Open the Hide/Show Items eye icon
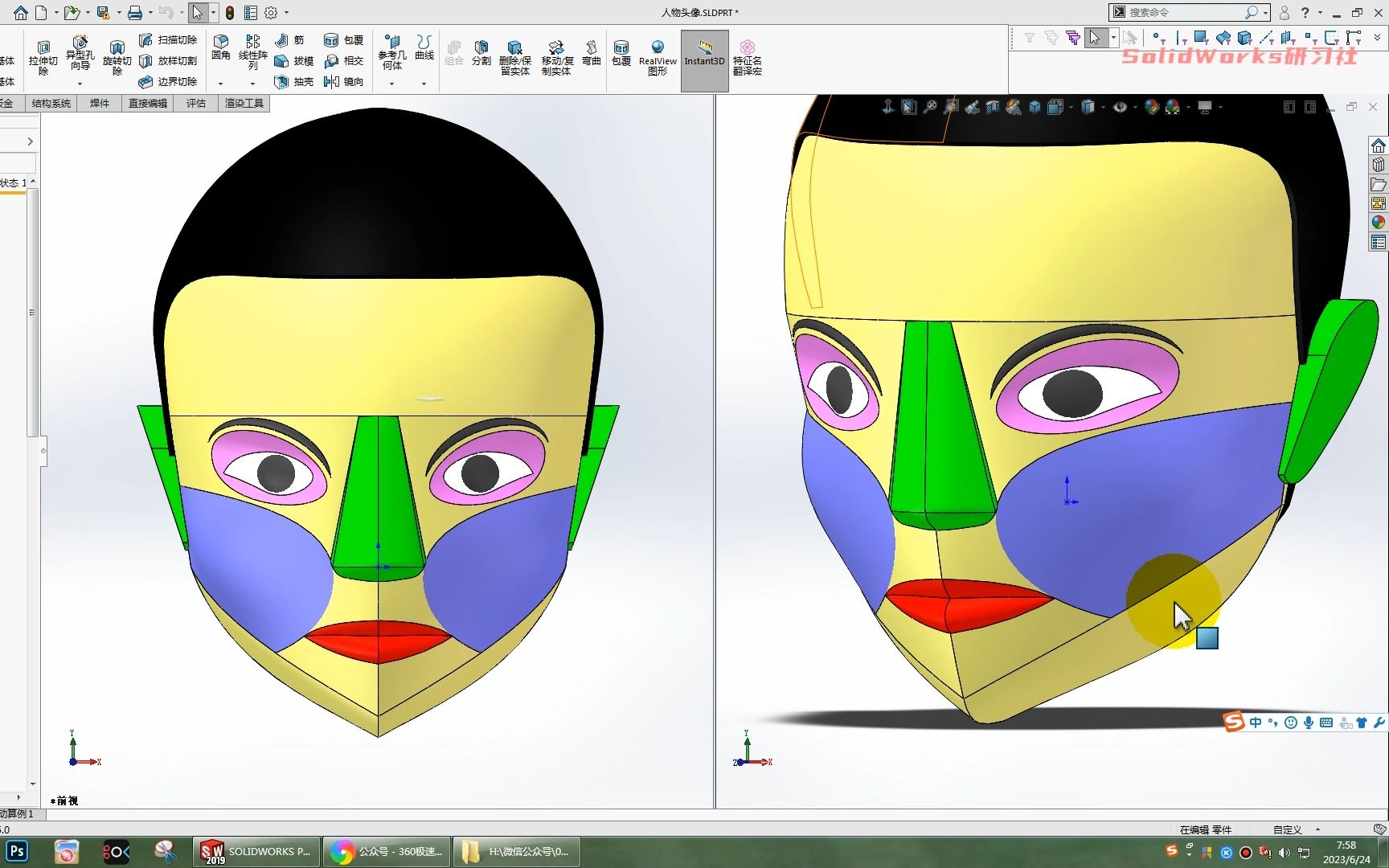Image resolution: width=1389 pixels, height=868 pixels. (x=1119, y=107)
